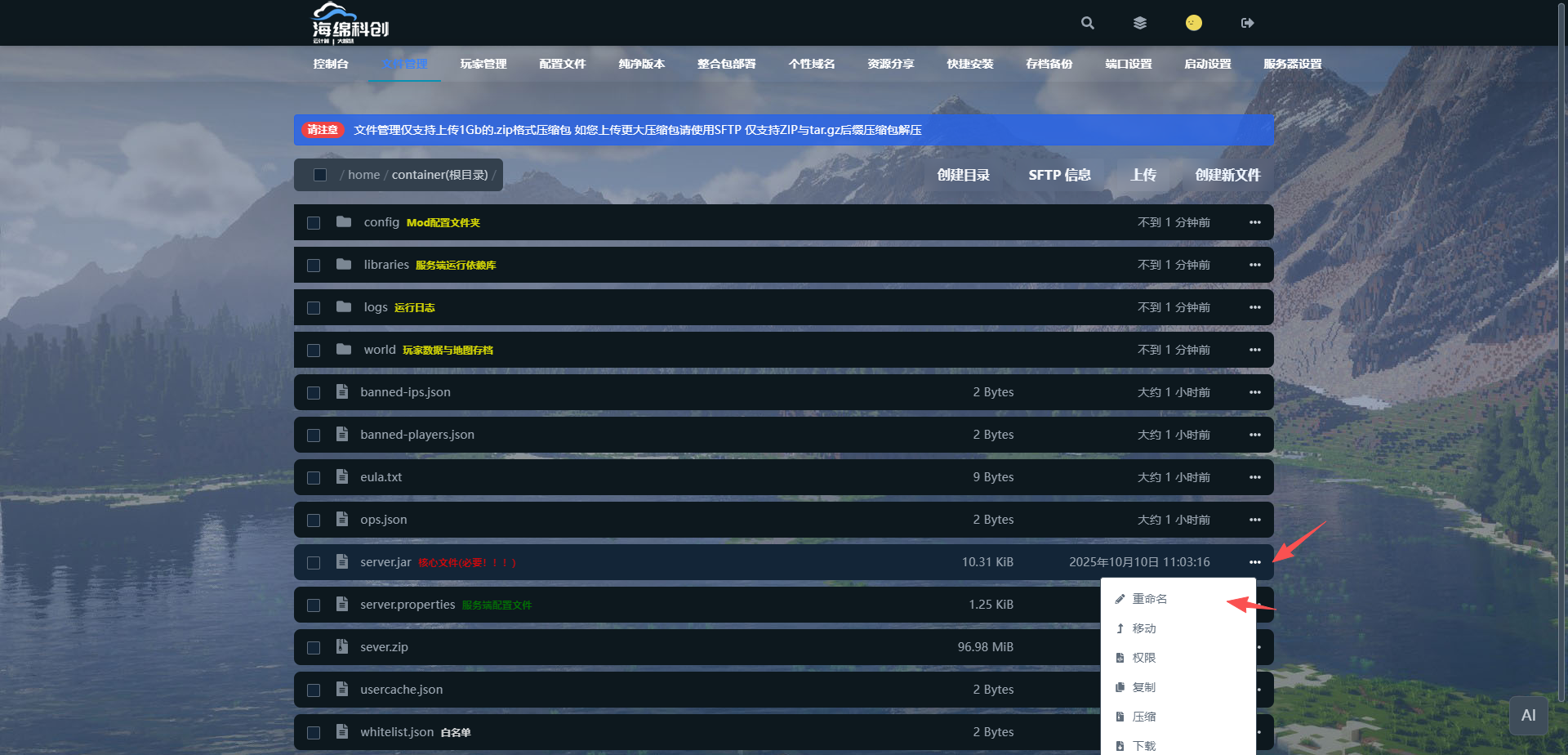Click the 创建新文件 button
Screen dimensions: 1568x755
[x=1227, y=175]
